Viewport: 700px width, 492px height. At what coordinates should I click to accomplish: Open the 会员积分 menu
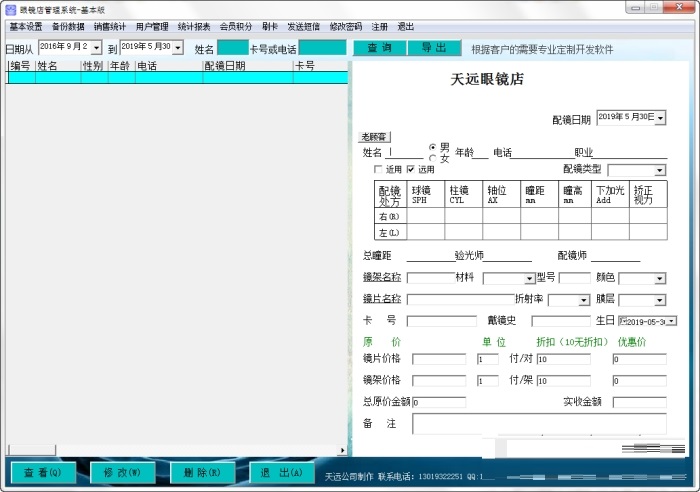[236, 27]
